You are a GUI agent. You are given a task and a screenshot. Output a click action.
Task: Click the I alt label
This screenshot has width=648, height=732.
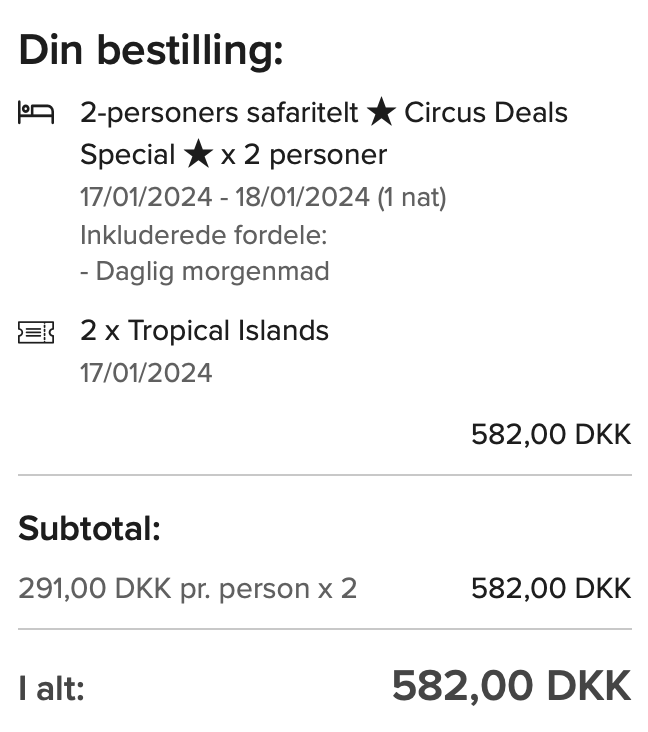[51, 688]
